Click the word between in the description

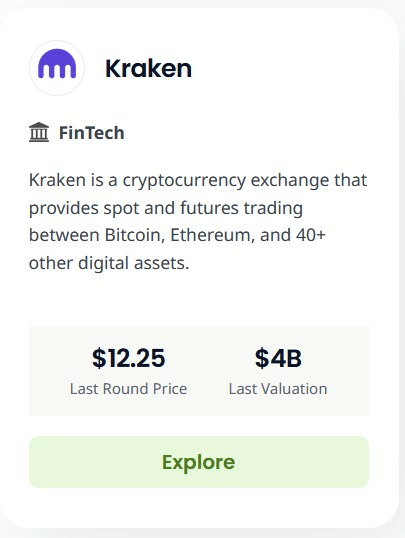pos(64,235)
